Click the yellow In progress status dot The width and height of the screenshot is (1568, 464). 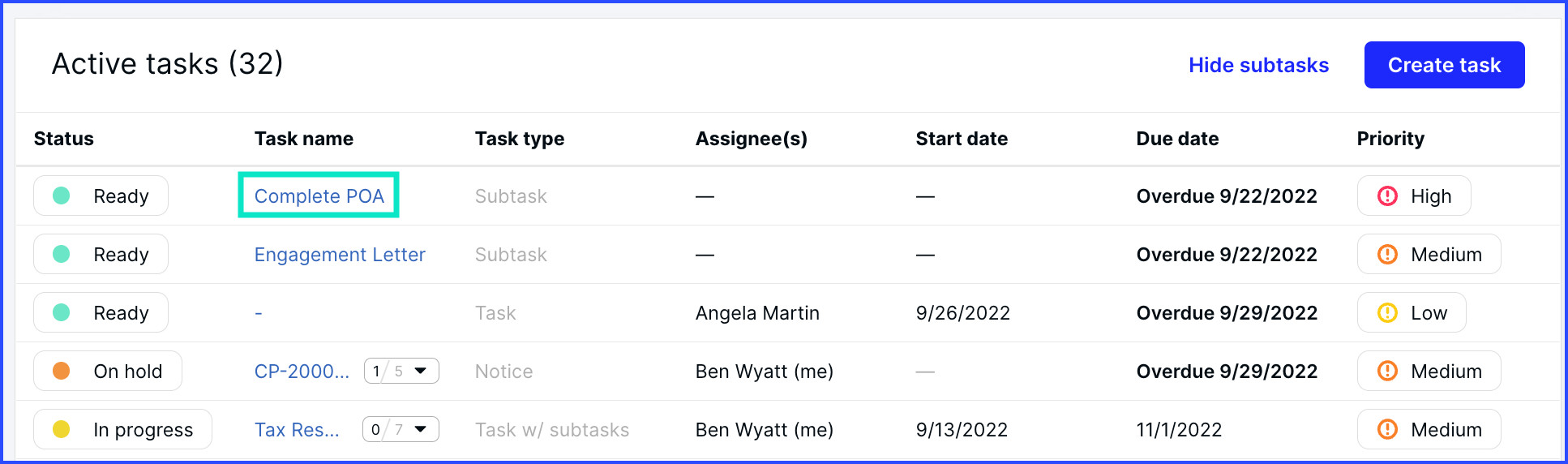point(61,429)
